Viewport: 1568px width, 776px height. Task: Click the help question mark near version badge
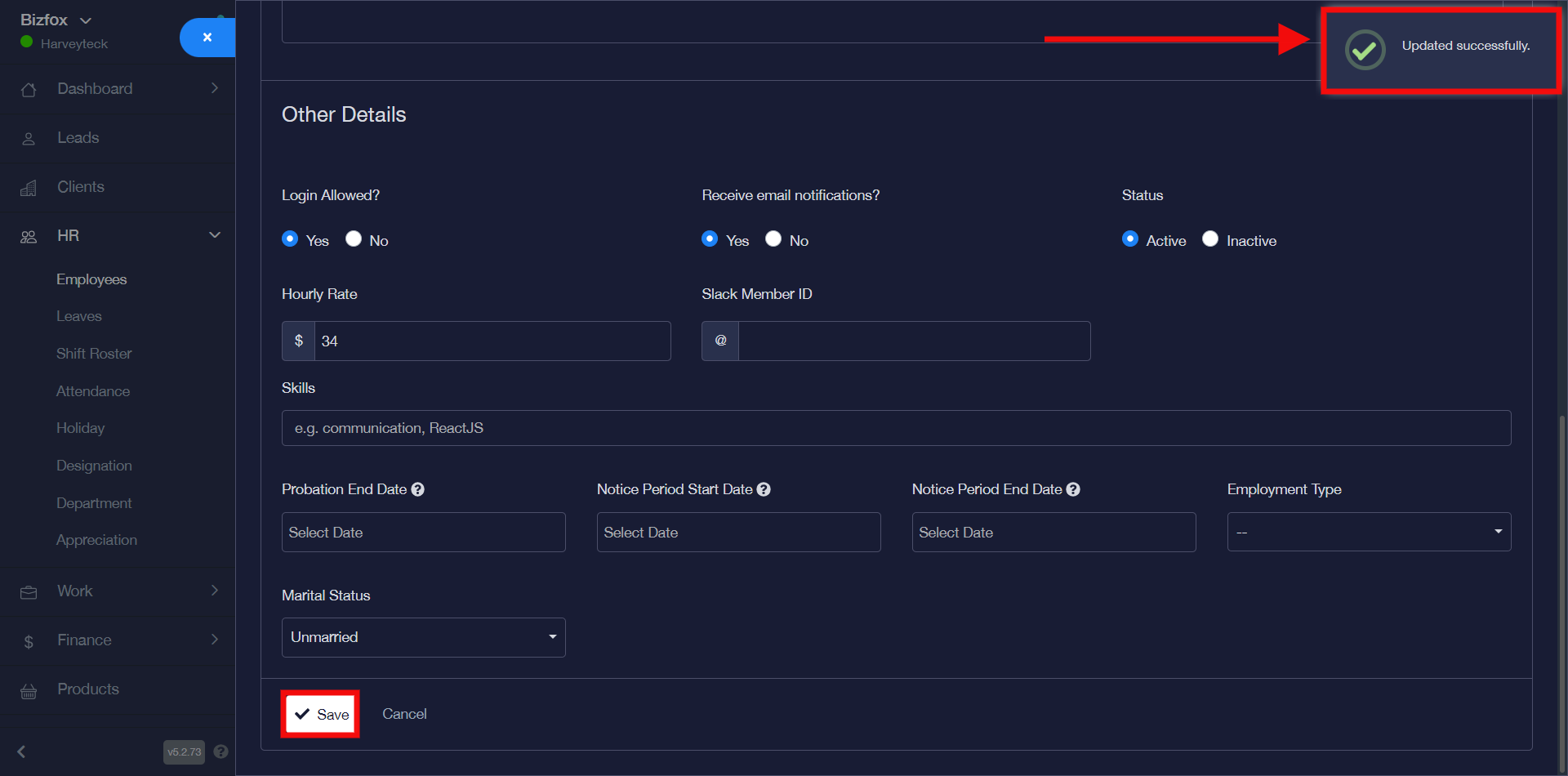pyautogui.click(x=220, y=751)
